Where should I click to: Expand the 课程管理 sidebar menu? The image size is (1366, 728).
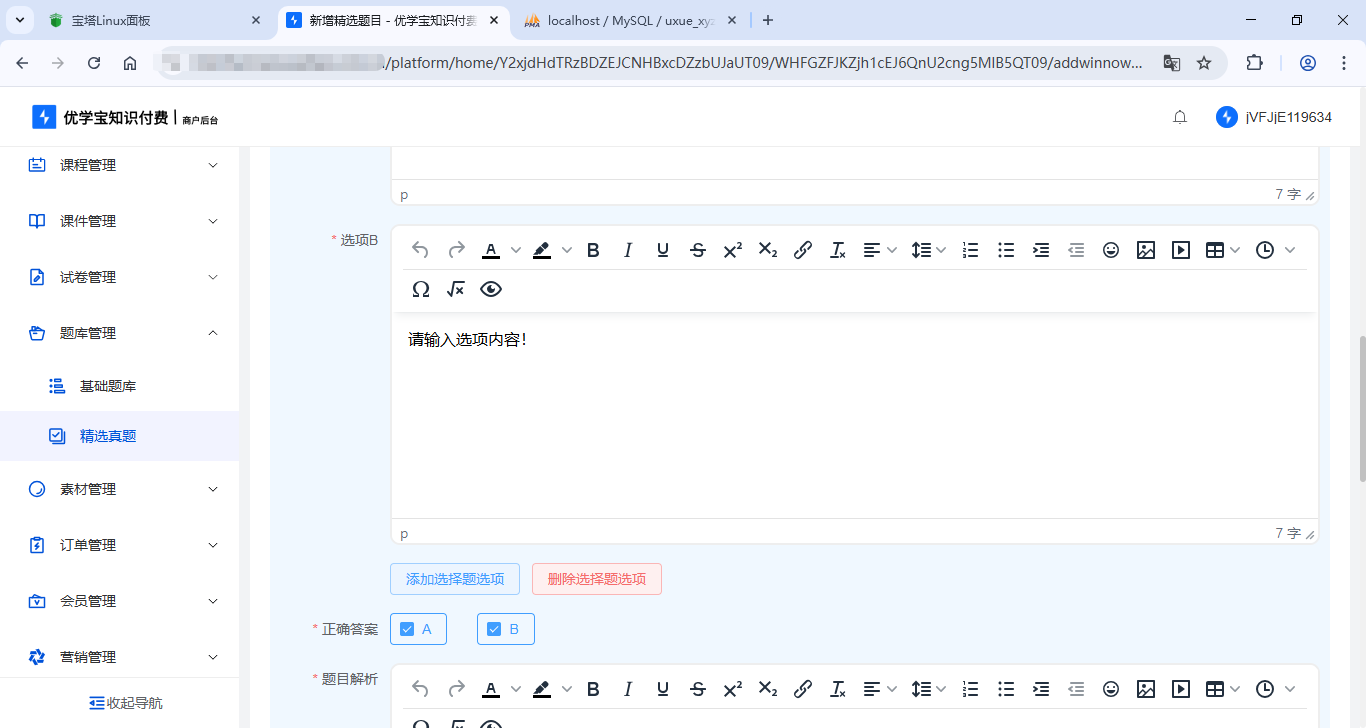[120, 165]
